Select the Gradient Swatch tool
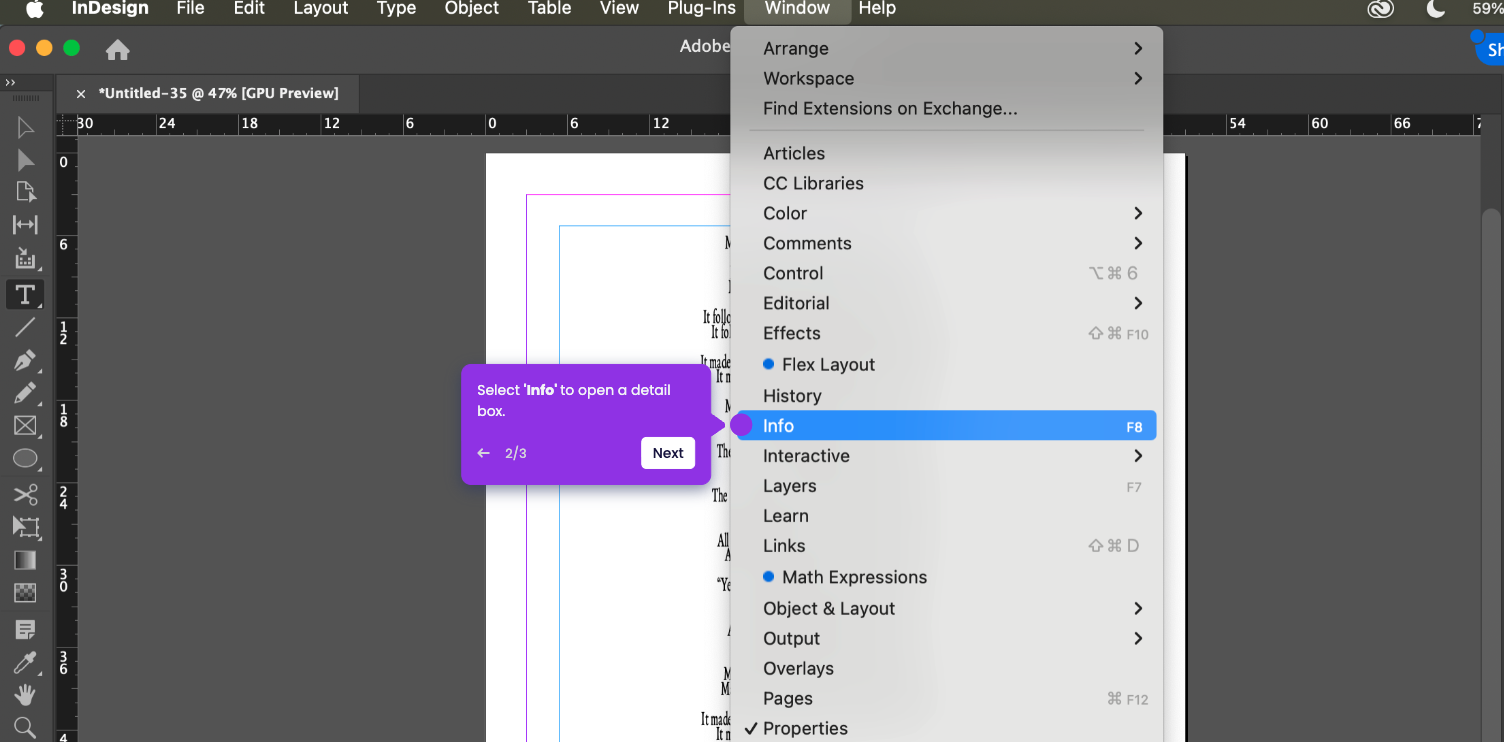 tap(25, 560)
